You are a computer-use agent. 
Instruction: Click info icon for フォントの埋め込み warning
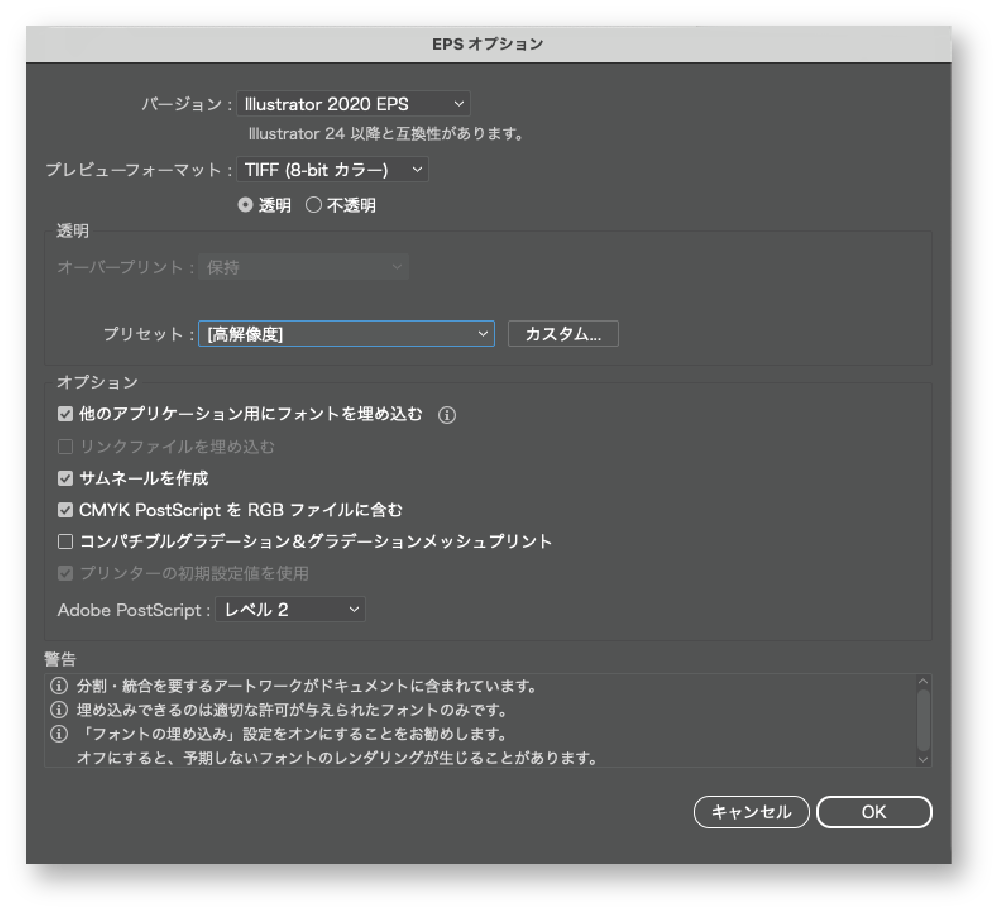[58, 735]
